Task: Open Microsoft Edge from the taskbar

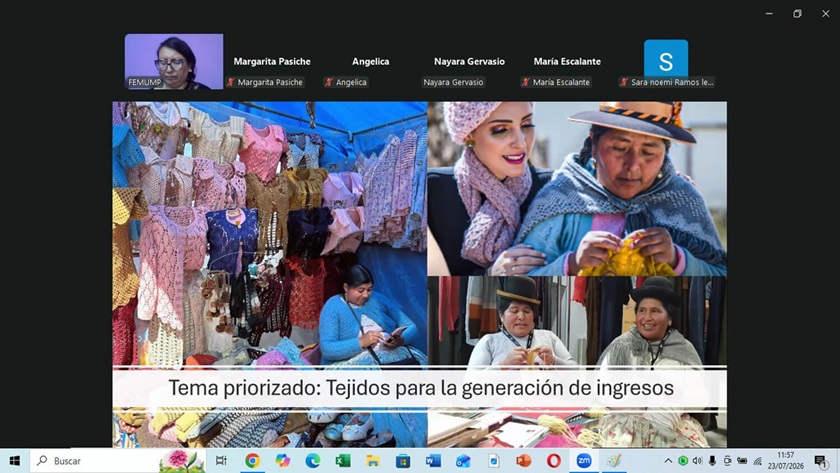Action: point(313,461)
